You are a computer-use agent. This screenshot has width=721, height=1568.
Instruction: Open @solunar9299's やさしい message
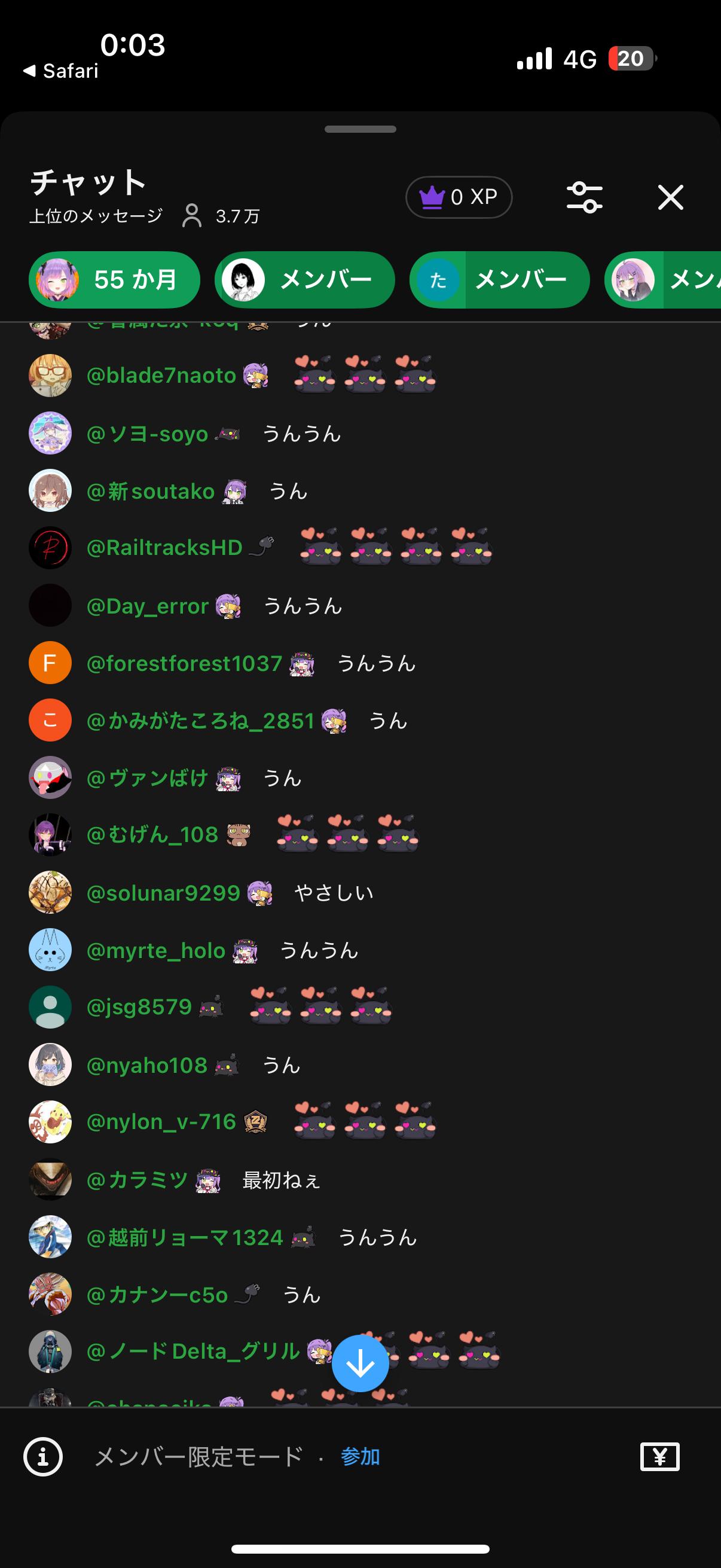point(334,893)
